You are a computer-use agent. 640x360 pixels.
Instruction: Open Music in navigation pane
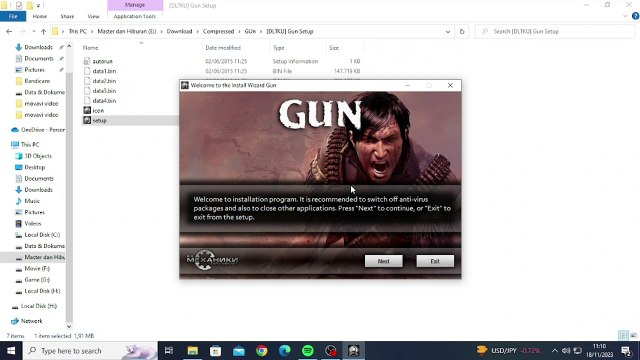[x=32, y=201]
